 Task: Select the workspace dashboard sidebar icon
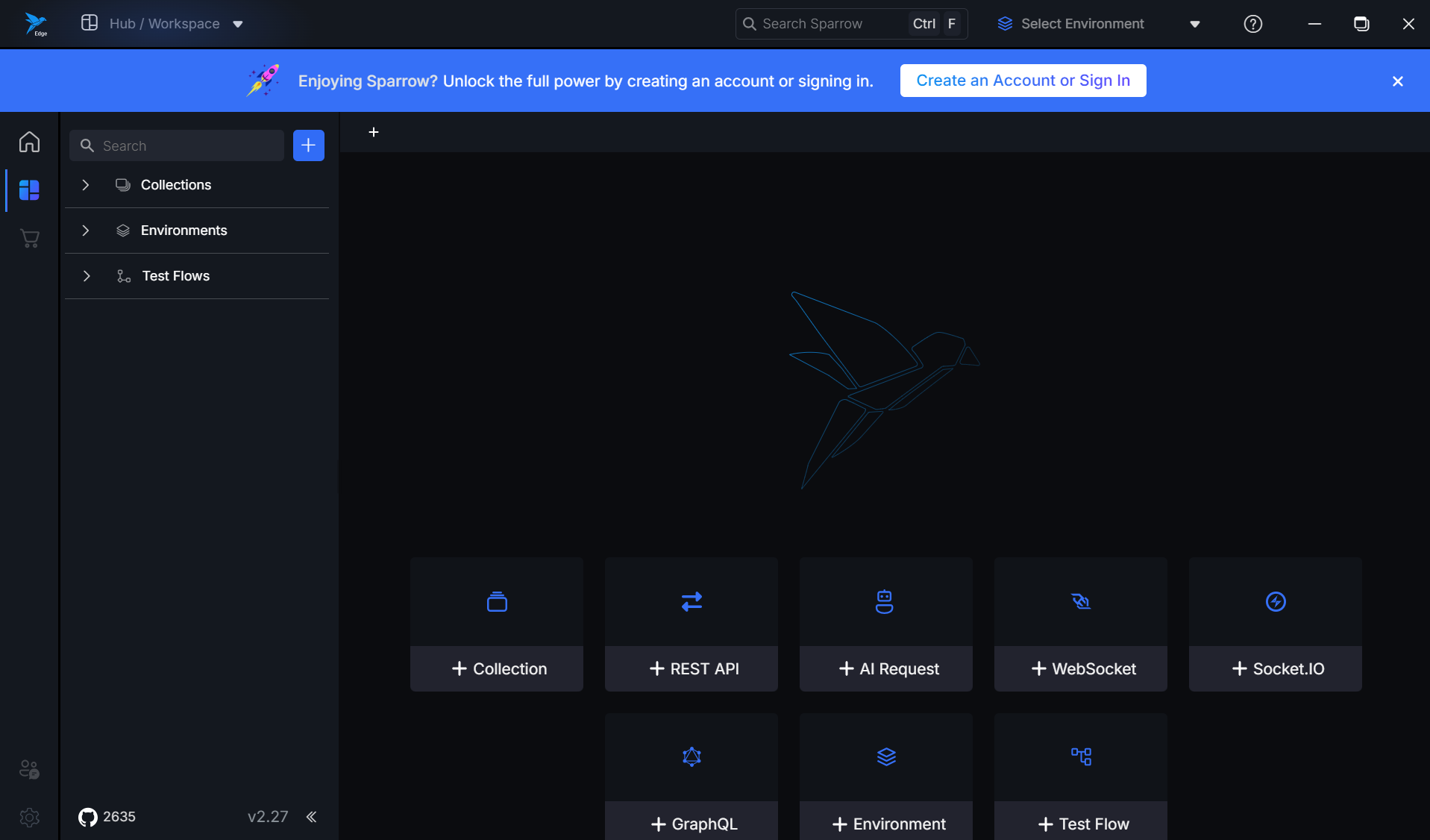click(29, 190)
